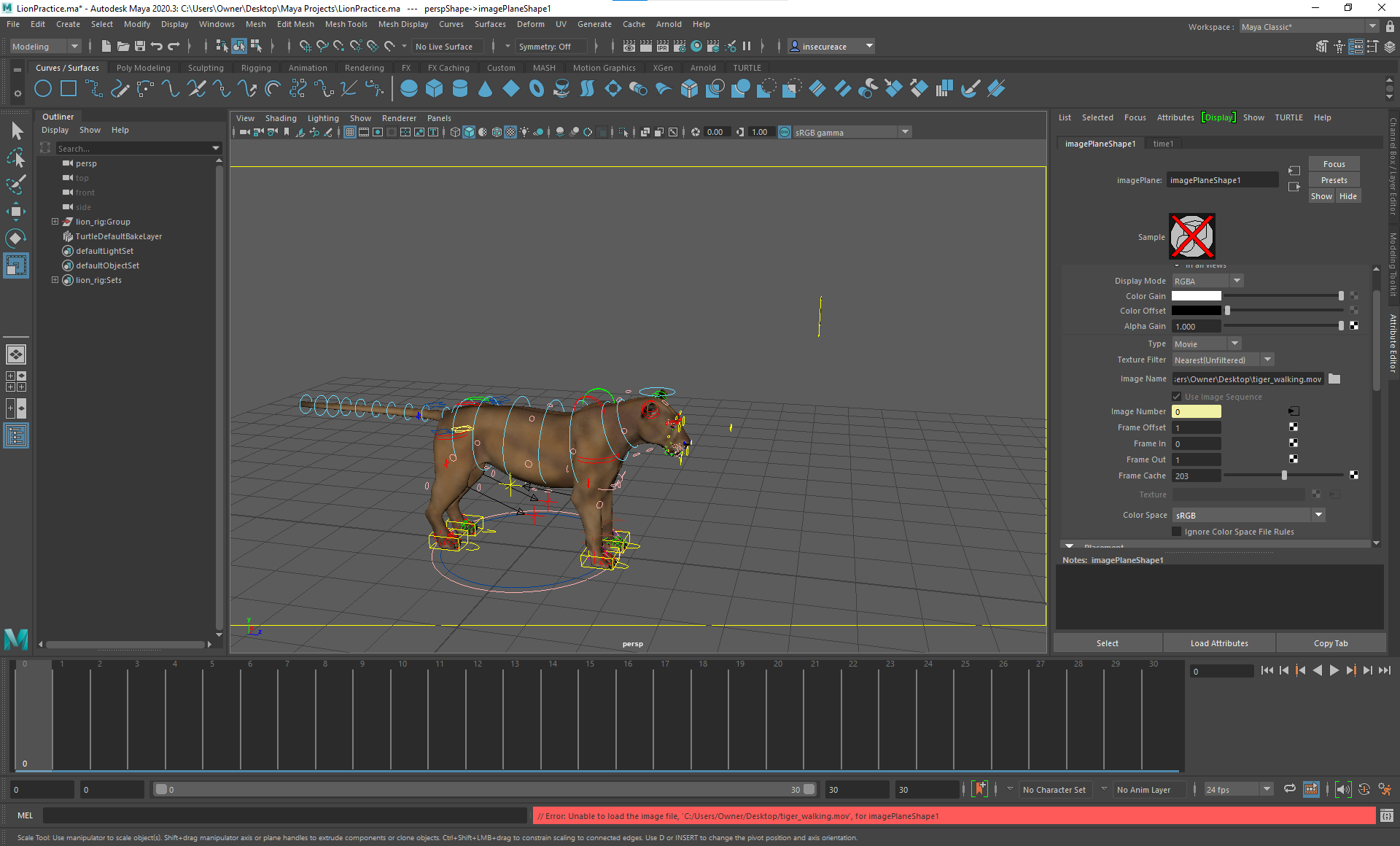Activate the Move tool in toolbox
This screenshot has height=846, width=1400.
pyautogui.click(x=16, y=211)
